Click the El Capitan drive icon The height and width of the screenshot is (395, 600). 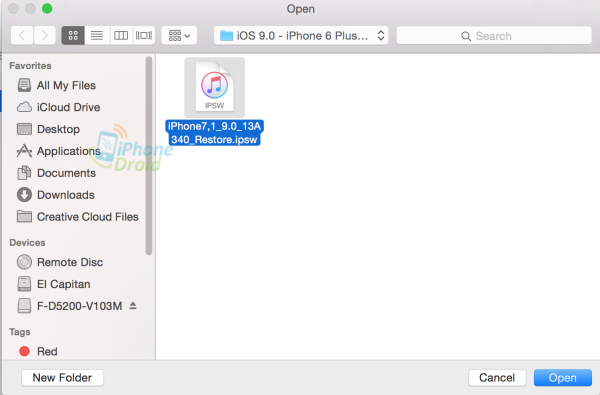point(24,284)
